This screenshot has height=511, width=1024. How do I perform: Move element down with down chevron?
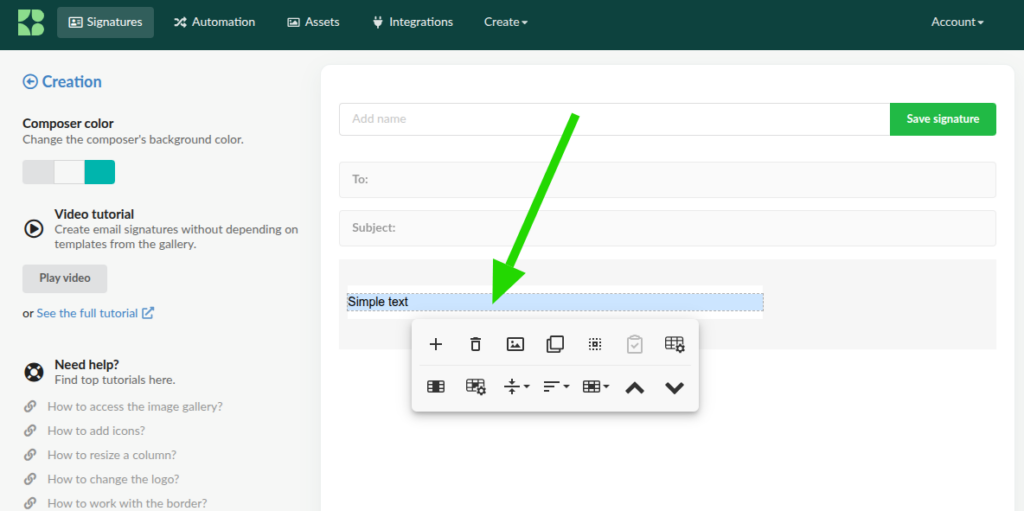(x=674, y=387)
